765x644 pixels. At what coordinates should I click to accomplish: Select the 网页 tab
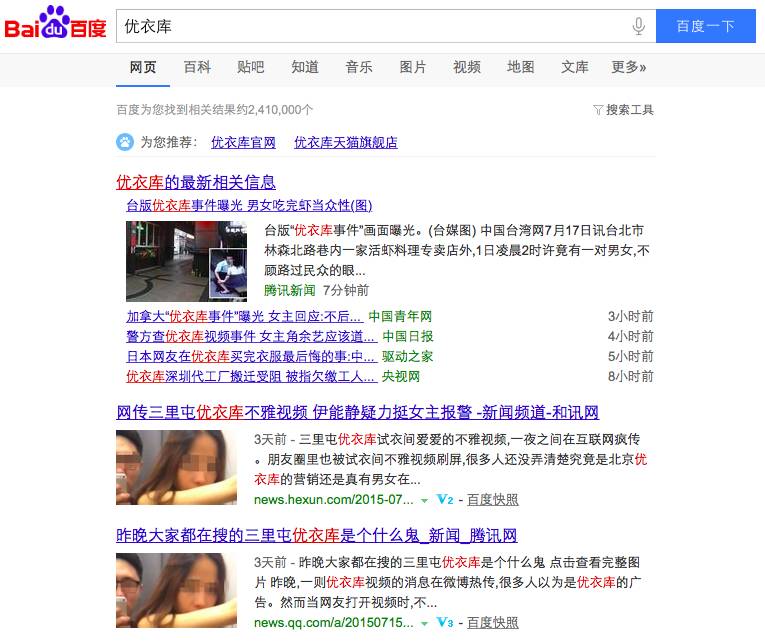tap(143, 67)
